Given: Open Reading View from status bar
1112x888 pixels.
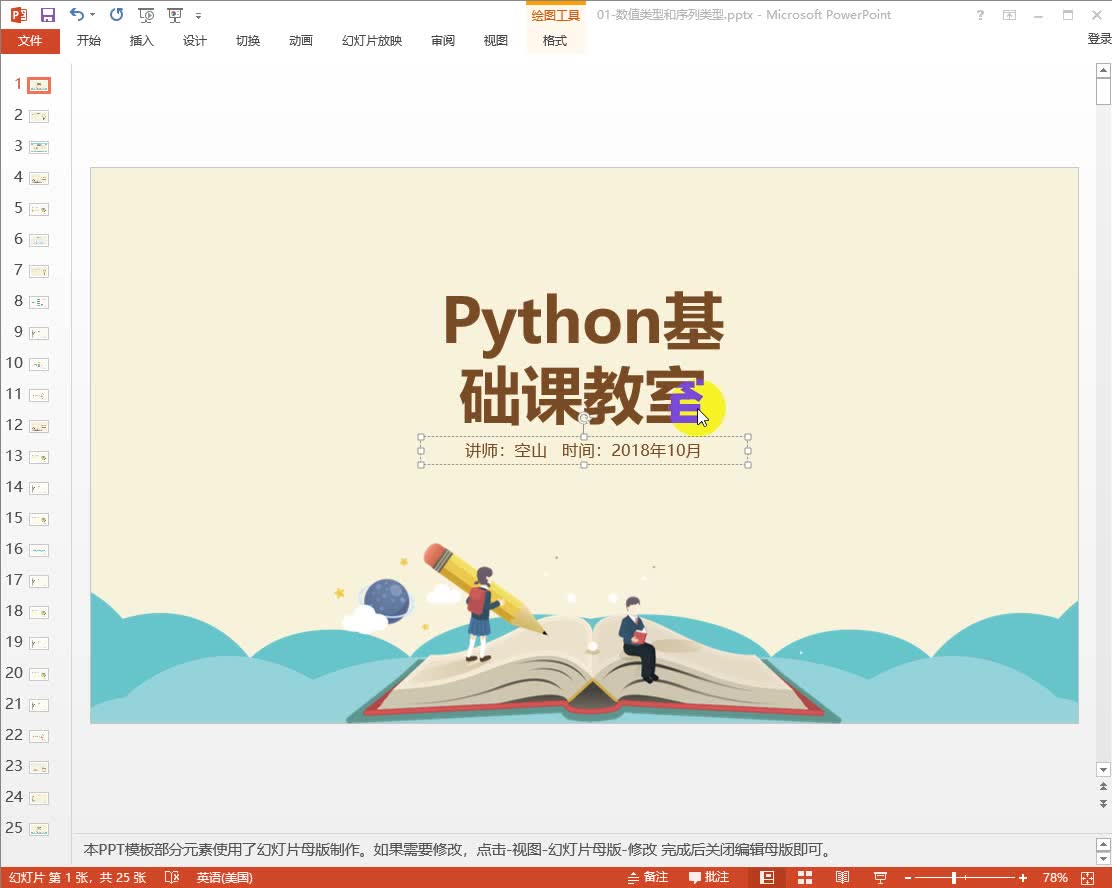Looking at the screenshot, I should click(842, 877).
